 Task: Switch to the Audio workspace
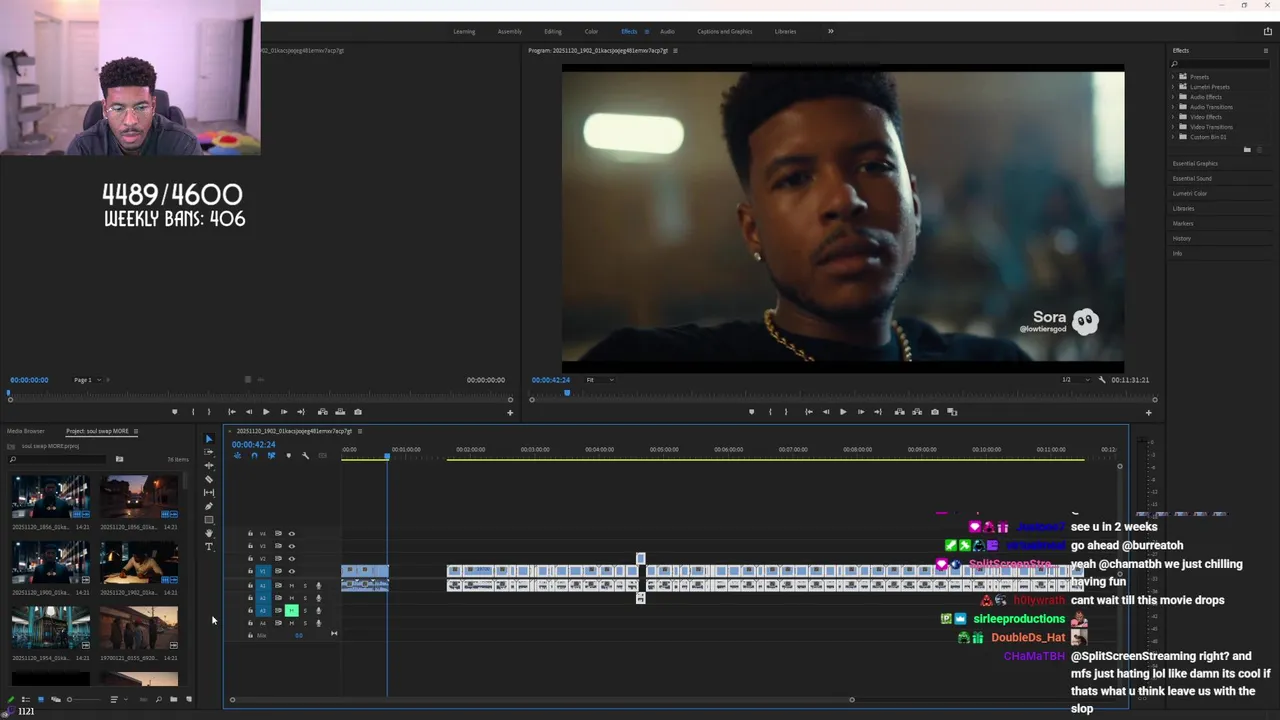click(x=667, y=31)
